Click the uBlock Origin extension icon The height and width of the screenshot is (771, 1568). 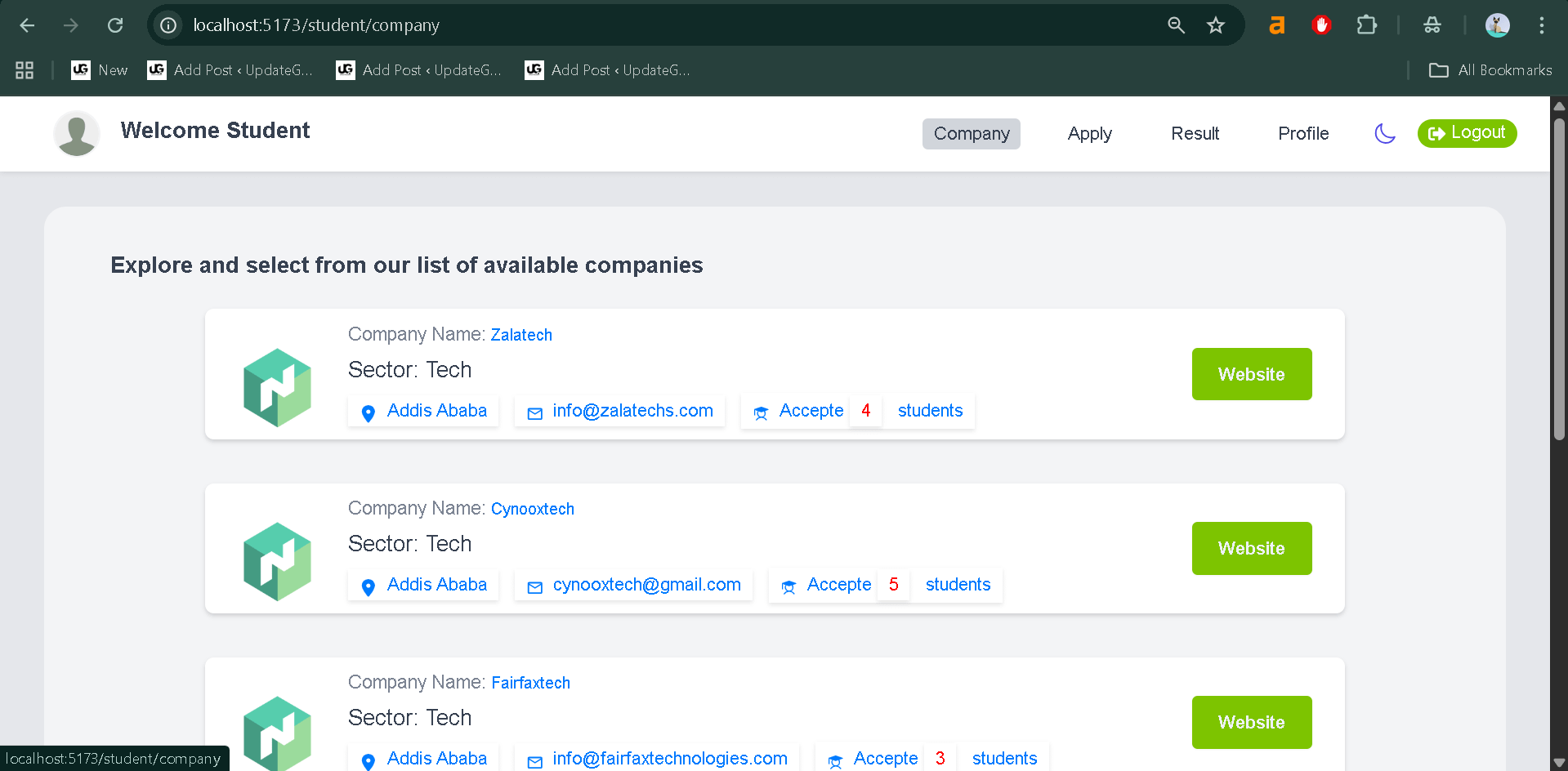pyautogui.click(x=1321, y=25)
